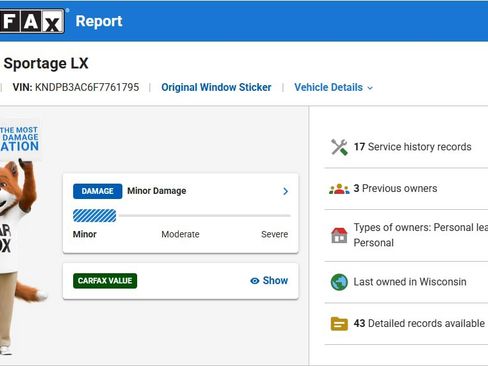
Task: Click the Severe severity label
Action: click(x=275, y=234)
